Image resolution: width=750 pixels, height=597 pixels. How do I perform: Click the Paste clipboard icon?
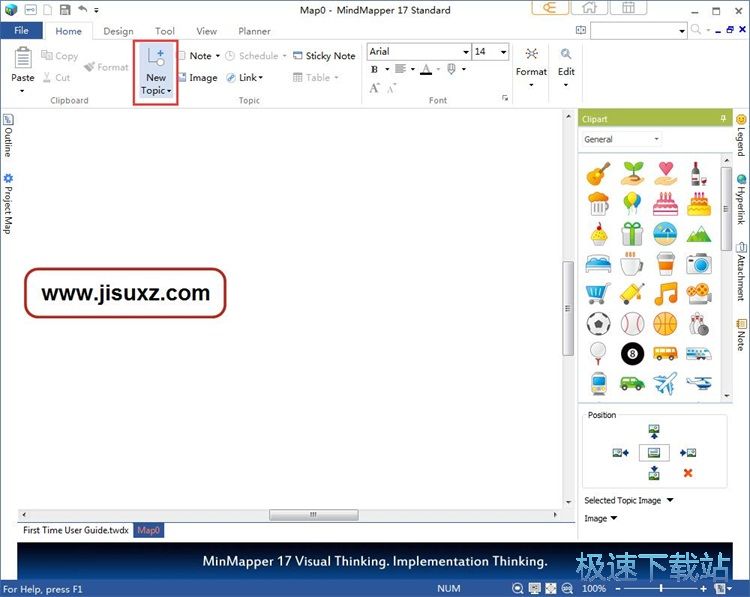[x=22, y=58]
